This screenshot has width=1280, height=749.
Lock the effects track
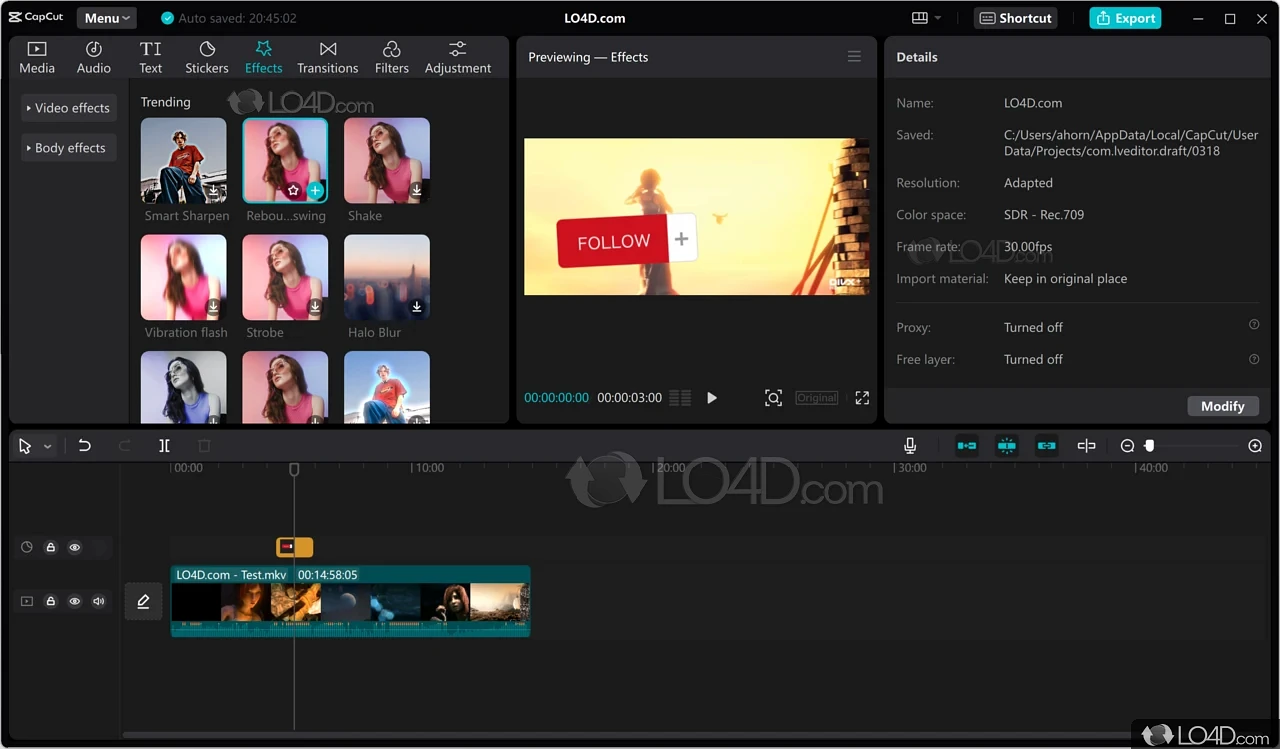click(x=50, y=547)
